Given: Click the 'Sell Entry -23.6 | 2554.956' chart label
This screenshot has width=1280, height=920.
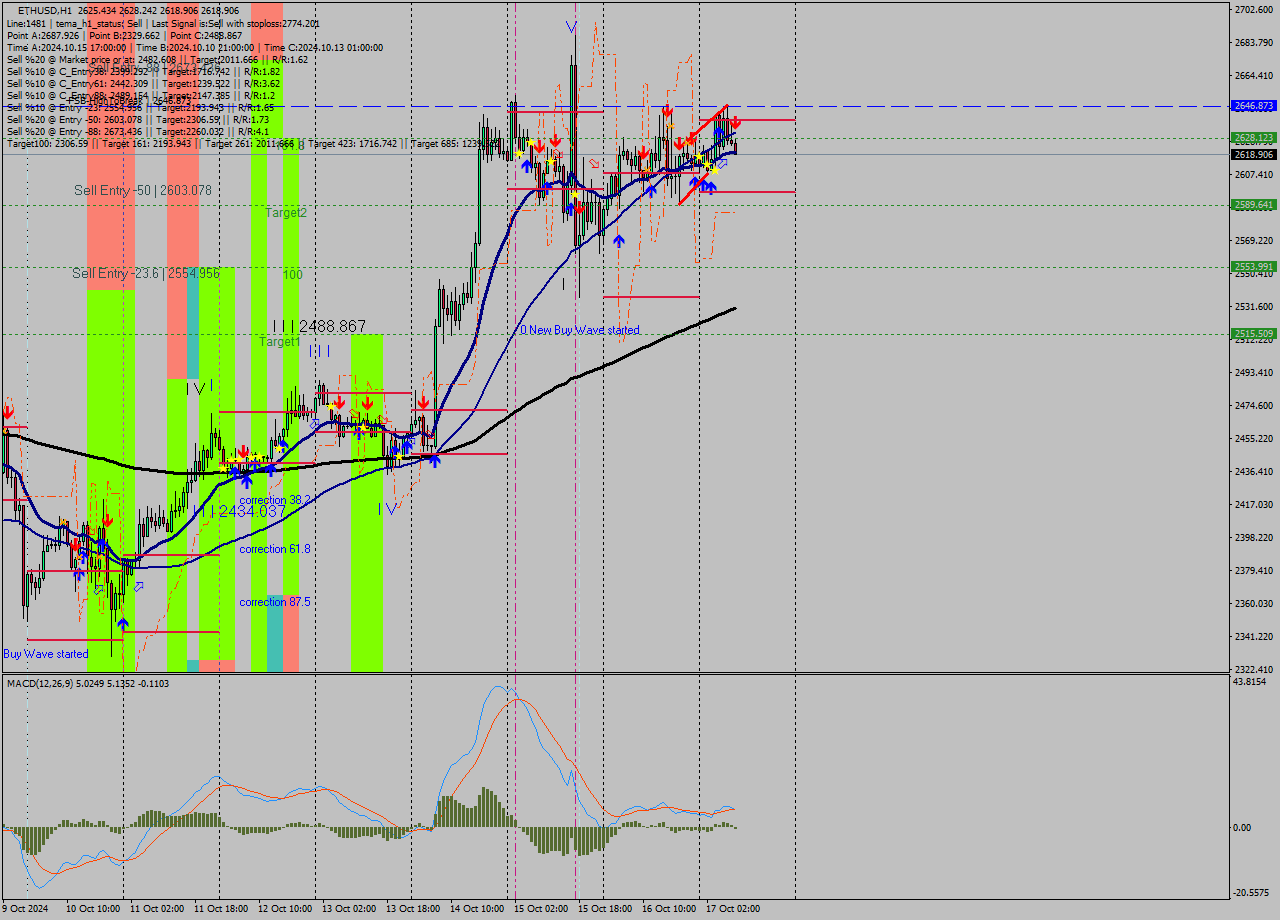Looking at the screenshot, I should coord(146,273).
